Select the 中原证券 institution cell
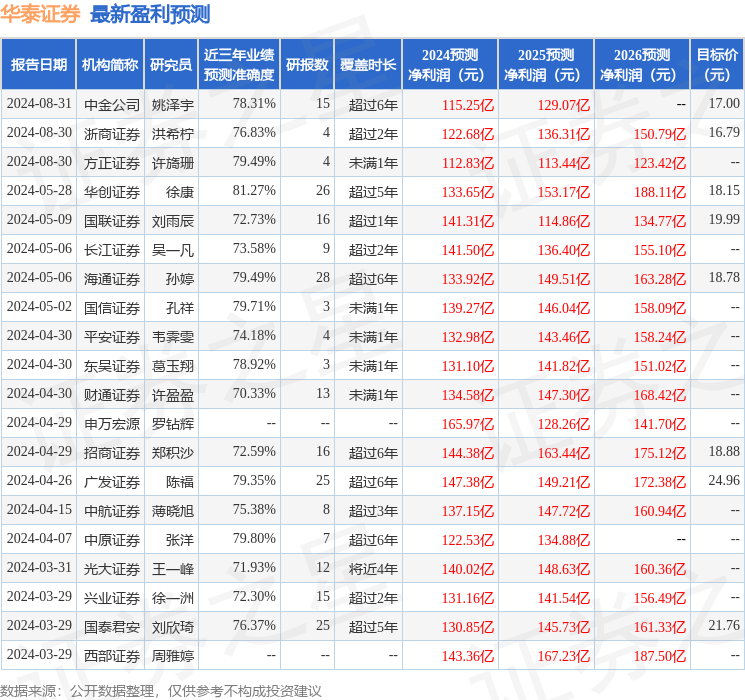This screenshot has width=745, height=700. pyautogui.click(x=112, y=540)
